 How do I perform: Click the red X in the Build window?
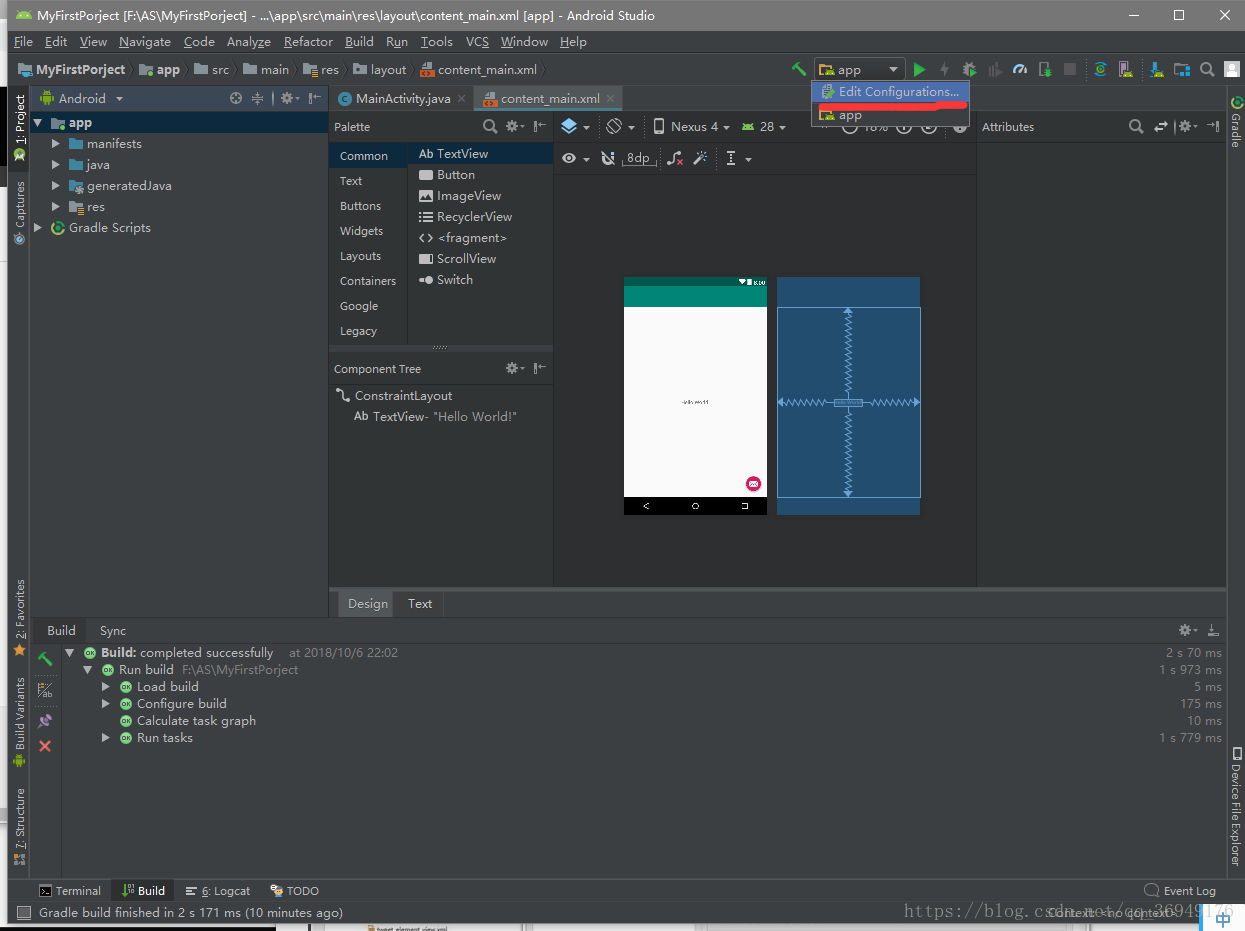point(45,746)
